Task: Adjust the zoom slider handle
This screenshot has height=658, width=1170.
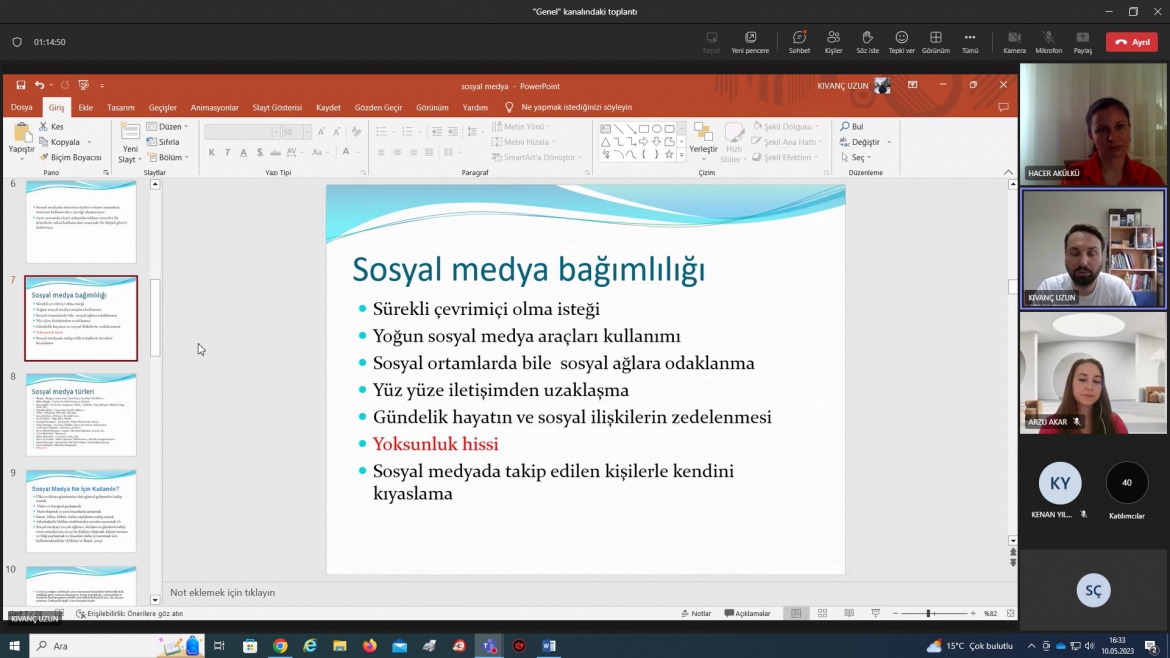Action: tap(929, 613)
